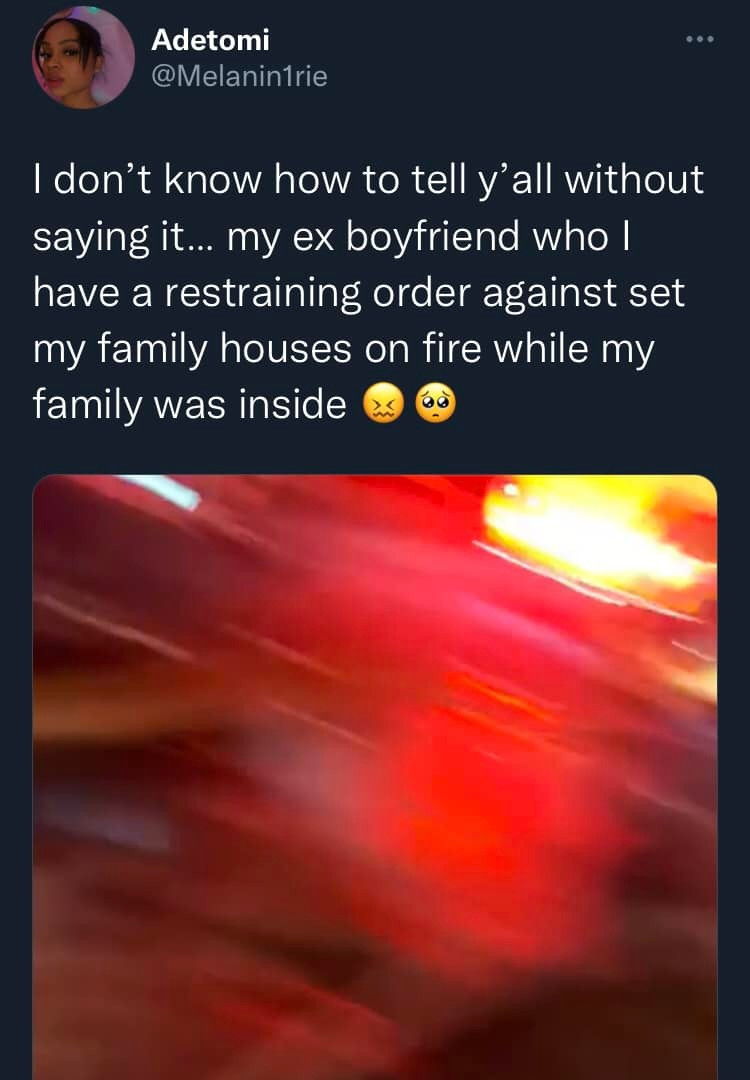This screenshot has width=750, height=1080.
Task: Click the phrase "restraining order" in the tweet
Action: click(316, 293)
